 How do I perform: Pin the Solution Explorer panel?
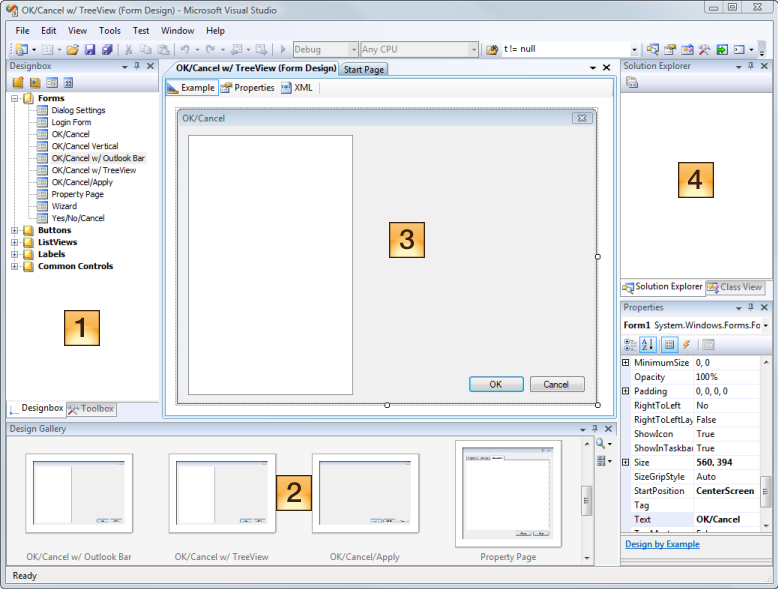[x=751, y=66]
